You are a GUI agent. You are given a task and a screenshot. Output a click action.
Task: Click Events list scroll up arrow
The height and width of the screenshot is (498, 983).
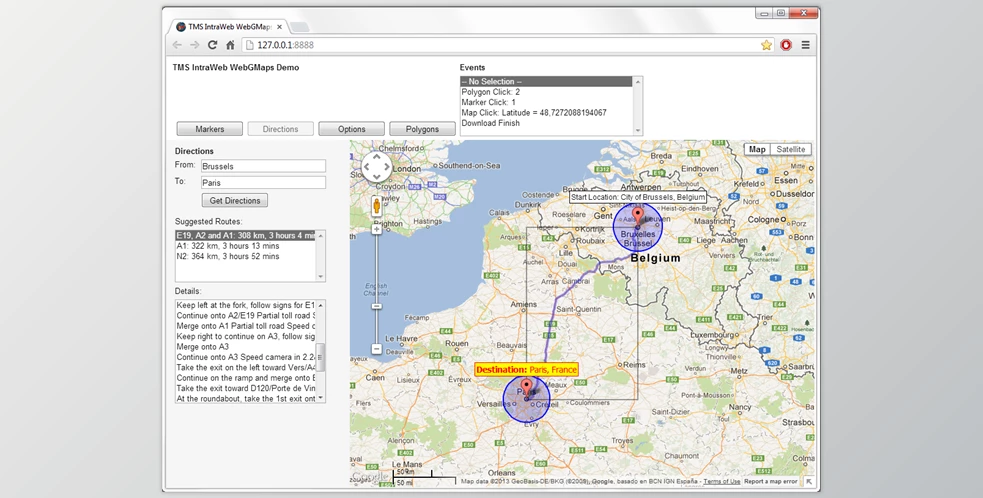click(x=638, y=82)
